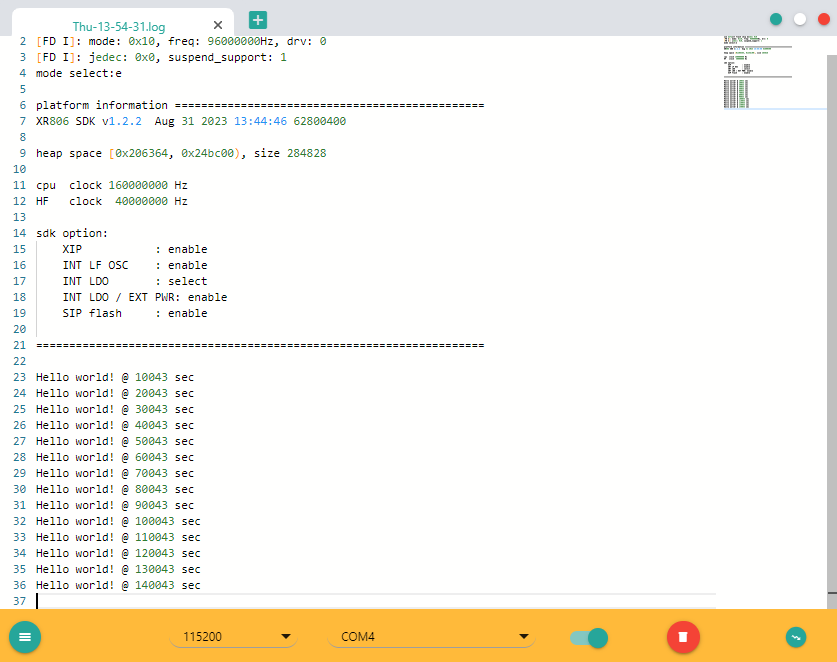The height and width of the screenshot is (662, 837).
Task: Click the small teal icon at bottom right
Action: click(x=796, y=636)
